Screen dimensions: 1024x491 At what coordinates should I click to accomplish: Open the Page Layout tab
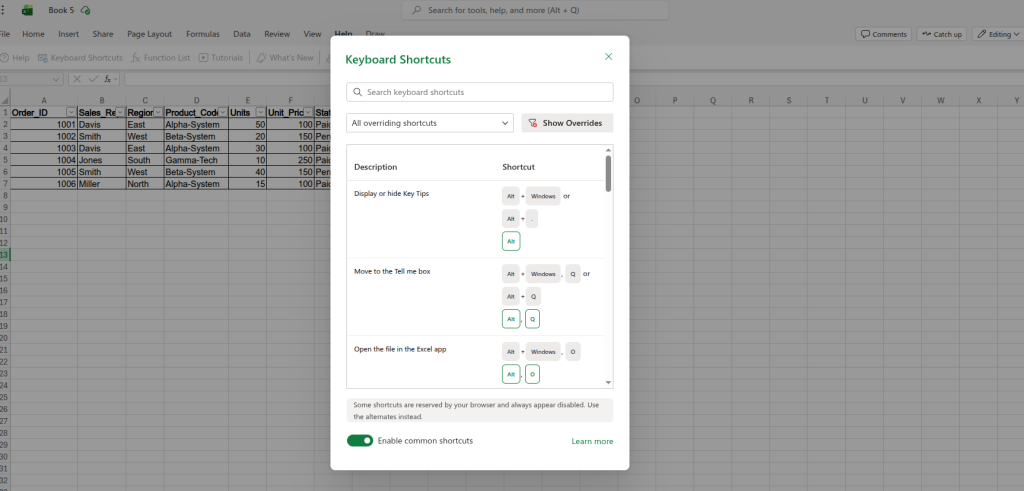(149, 34)
